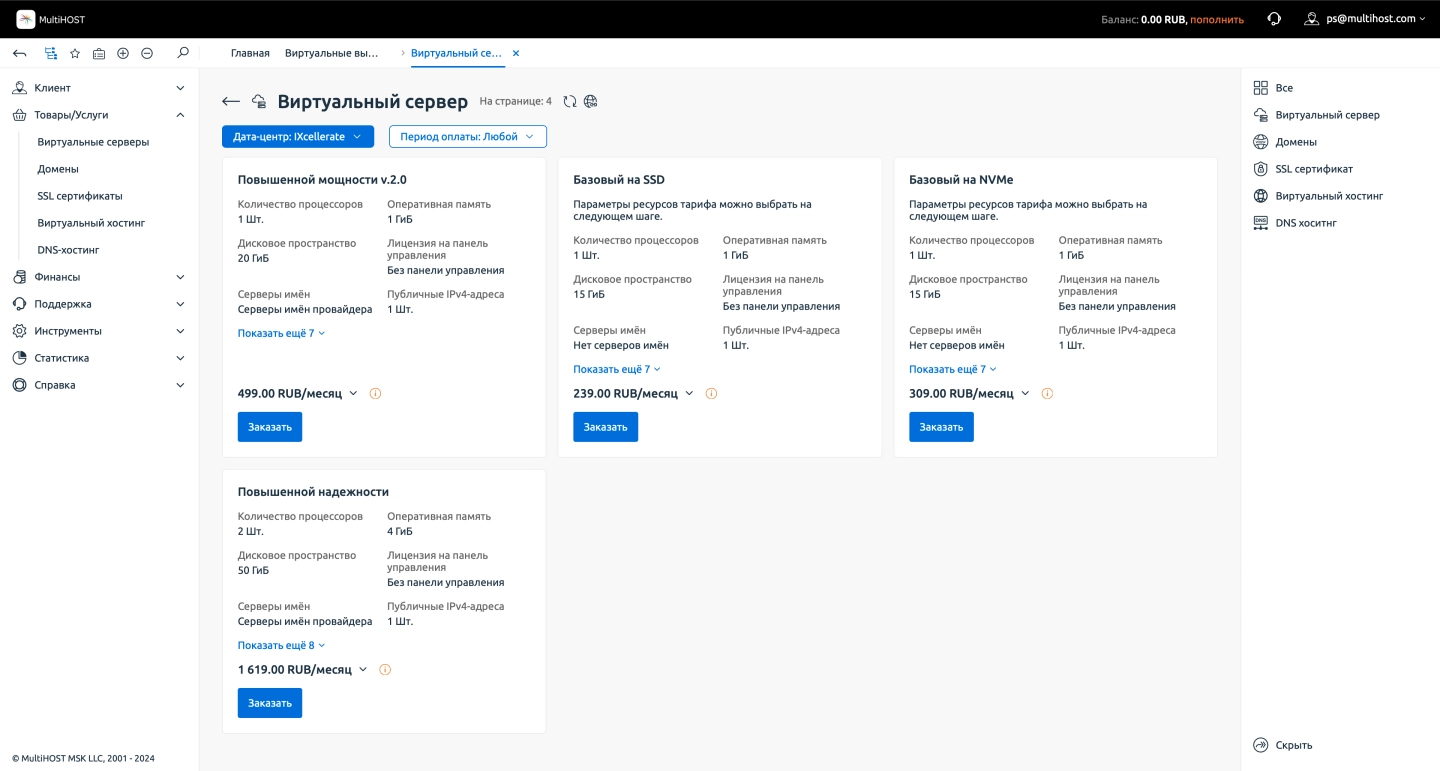Open Домены in the left sidebar
This screenshot has height=771, width=1440.
(x=58, y=169)
